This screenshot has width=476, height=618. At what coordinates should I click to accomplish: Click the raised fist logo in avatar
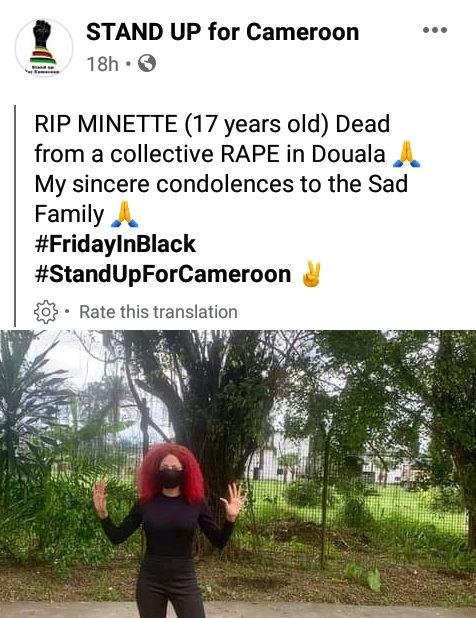click(42, 35)
